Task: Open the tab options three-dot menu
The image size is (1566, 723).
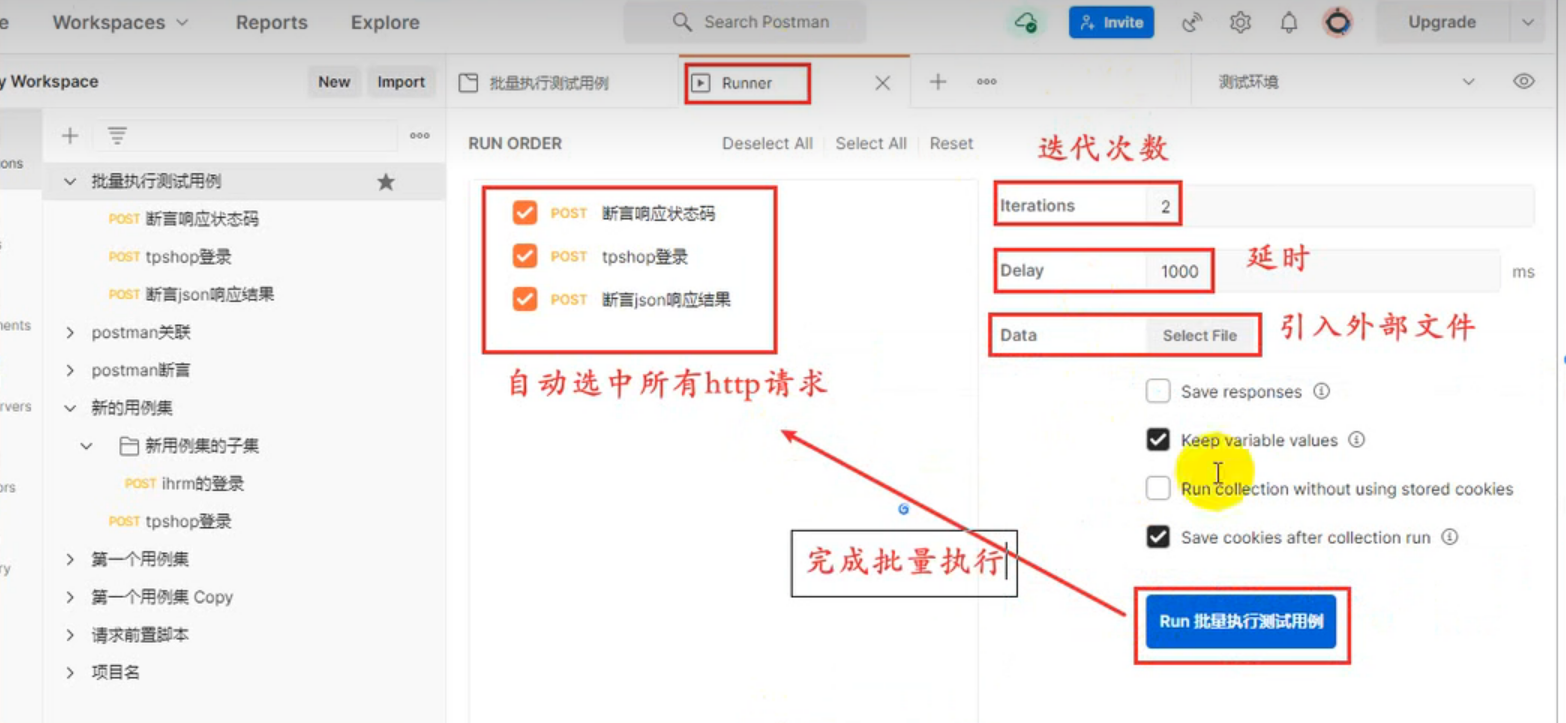Action: pos(987,82)
